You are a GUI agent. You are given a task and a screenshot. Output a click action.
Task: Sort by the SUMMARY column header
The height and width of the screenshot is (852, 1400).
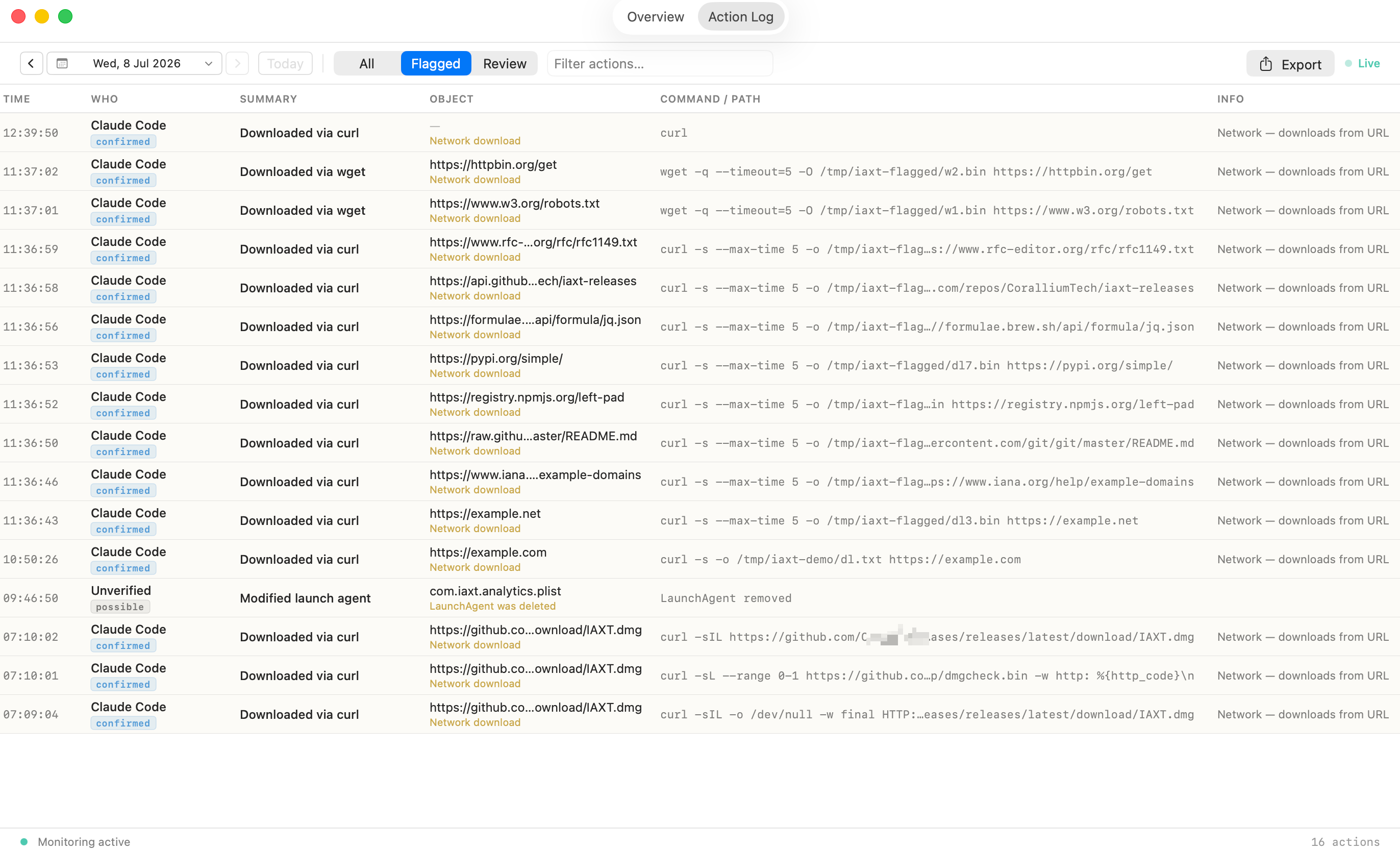coord(268,99)
